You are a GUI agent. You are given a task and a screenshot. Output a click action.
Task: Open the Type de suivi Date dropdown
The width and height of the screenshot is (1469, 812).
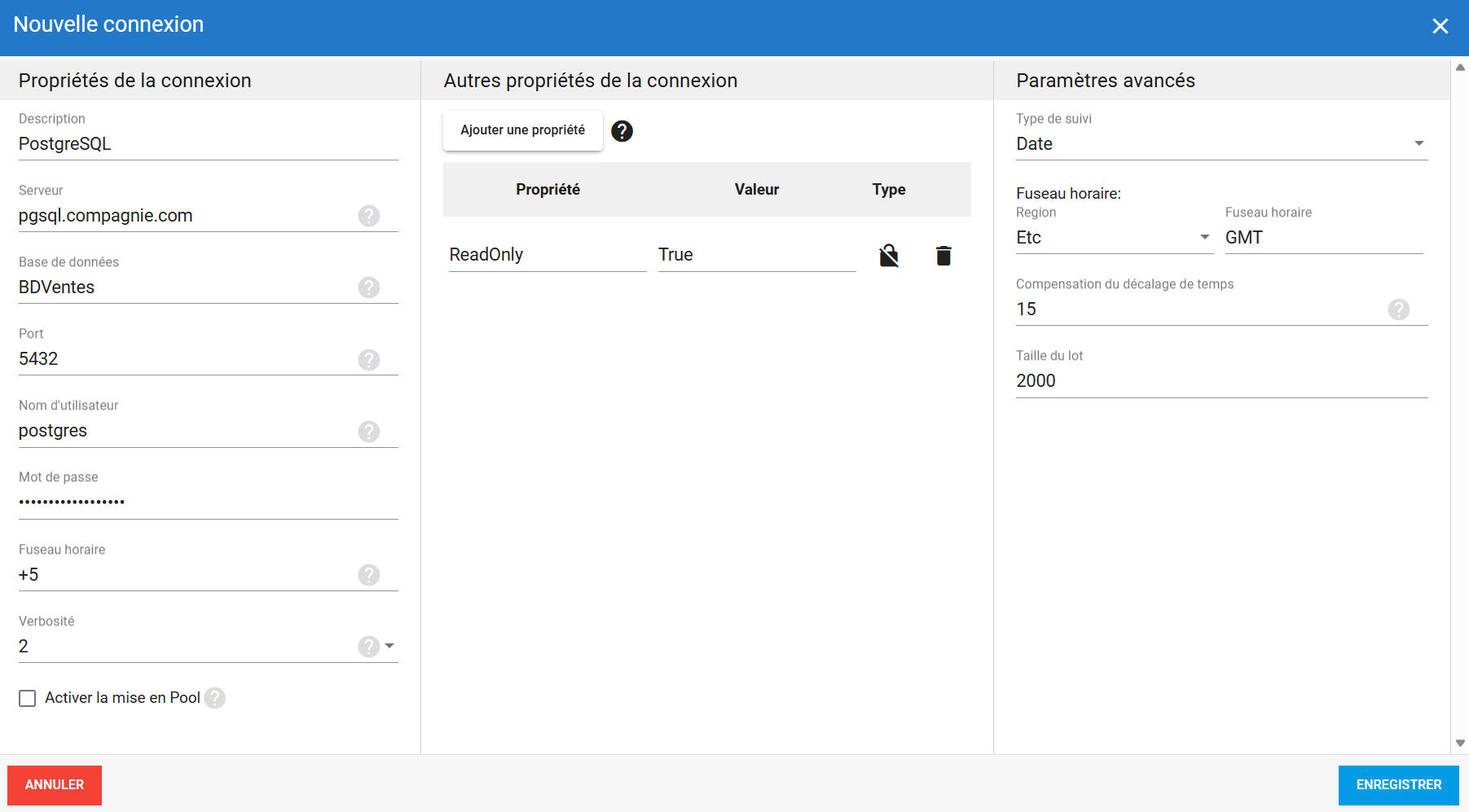click(x=1222, y=144)
